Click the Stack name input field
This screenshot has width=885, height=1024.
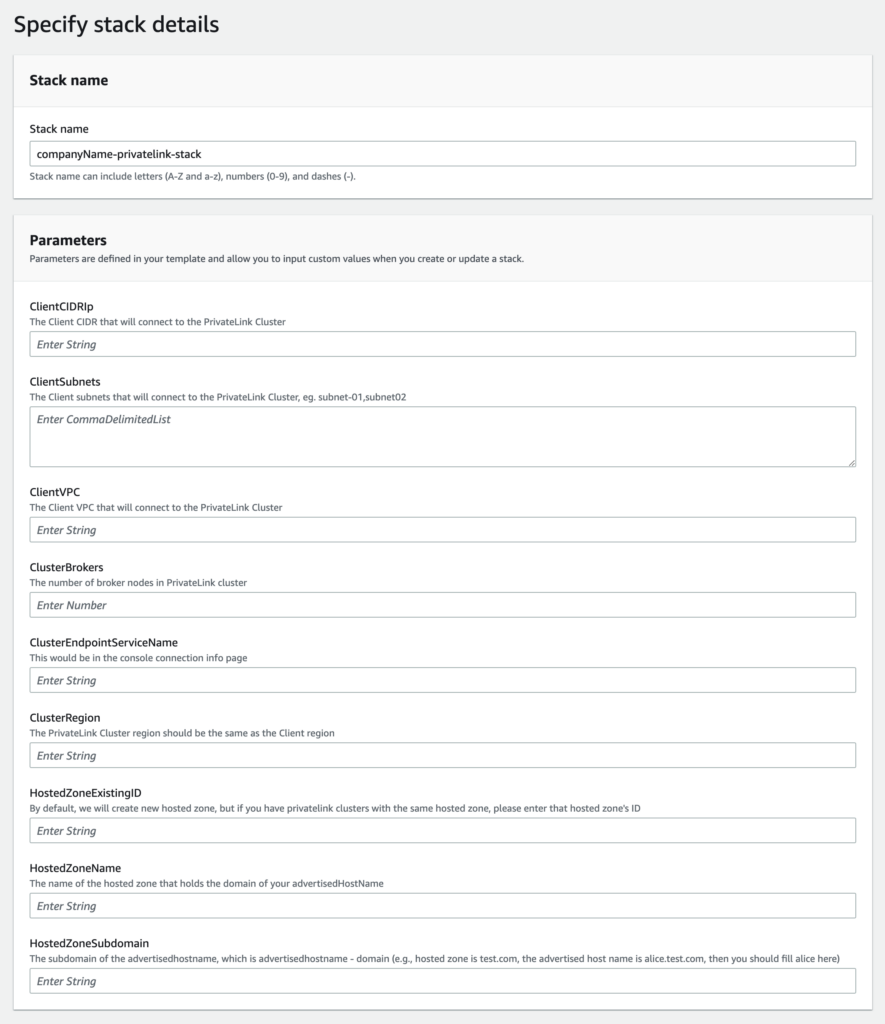pos(442,154)
